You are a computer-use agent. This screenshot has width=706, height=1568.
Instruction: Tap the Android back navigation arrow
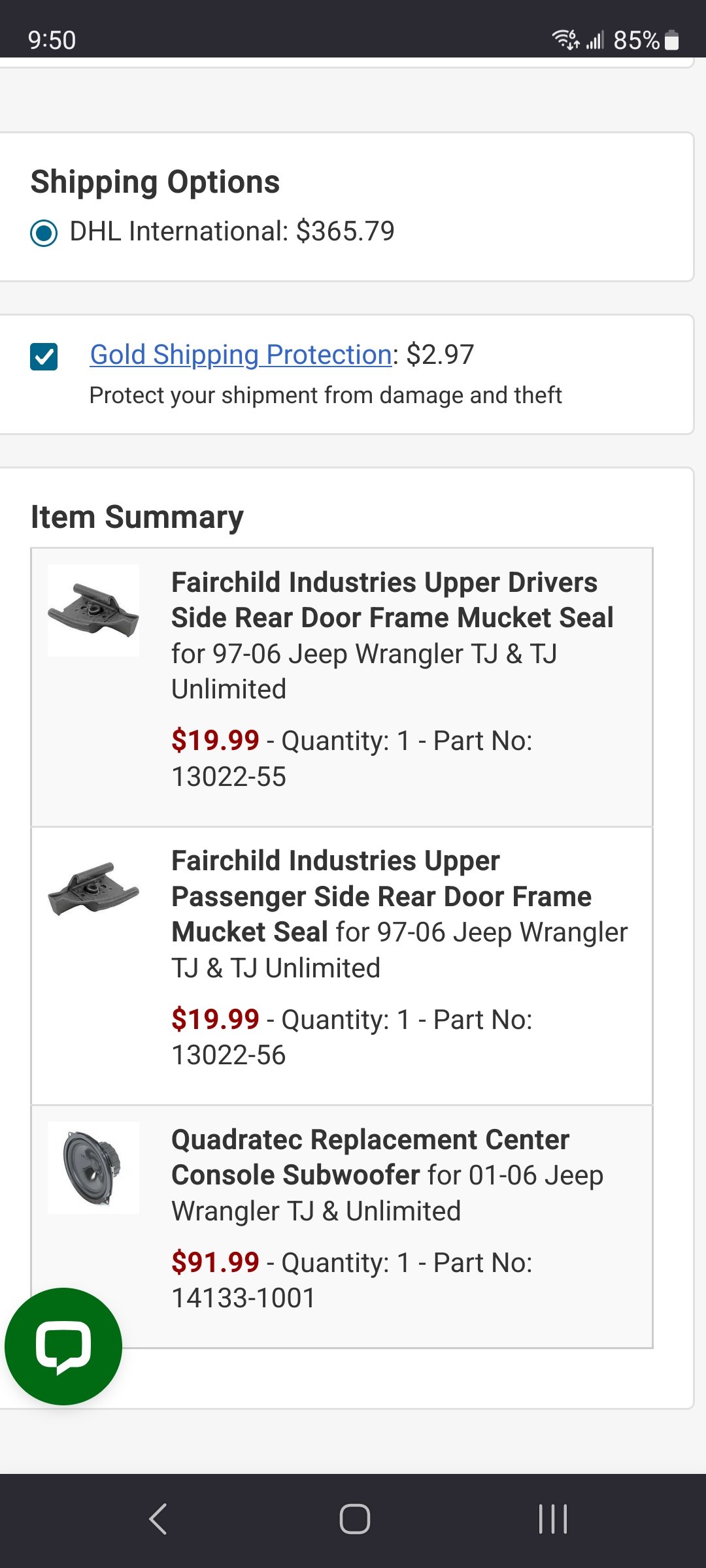click(x=158, y=1518)
